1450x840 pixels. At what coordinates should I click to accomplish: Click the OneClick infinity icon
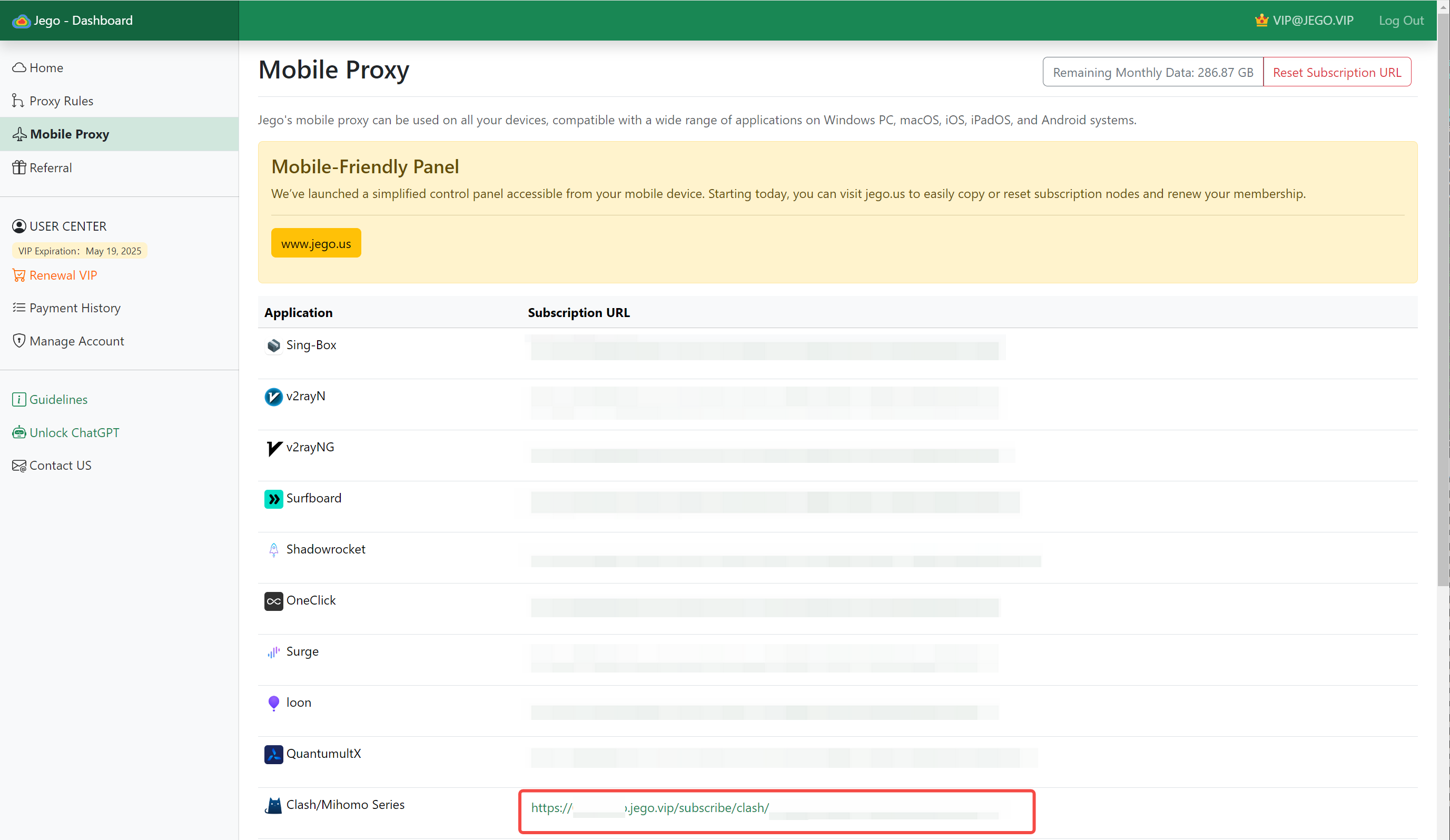tap(273, 601)
